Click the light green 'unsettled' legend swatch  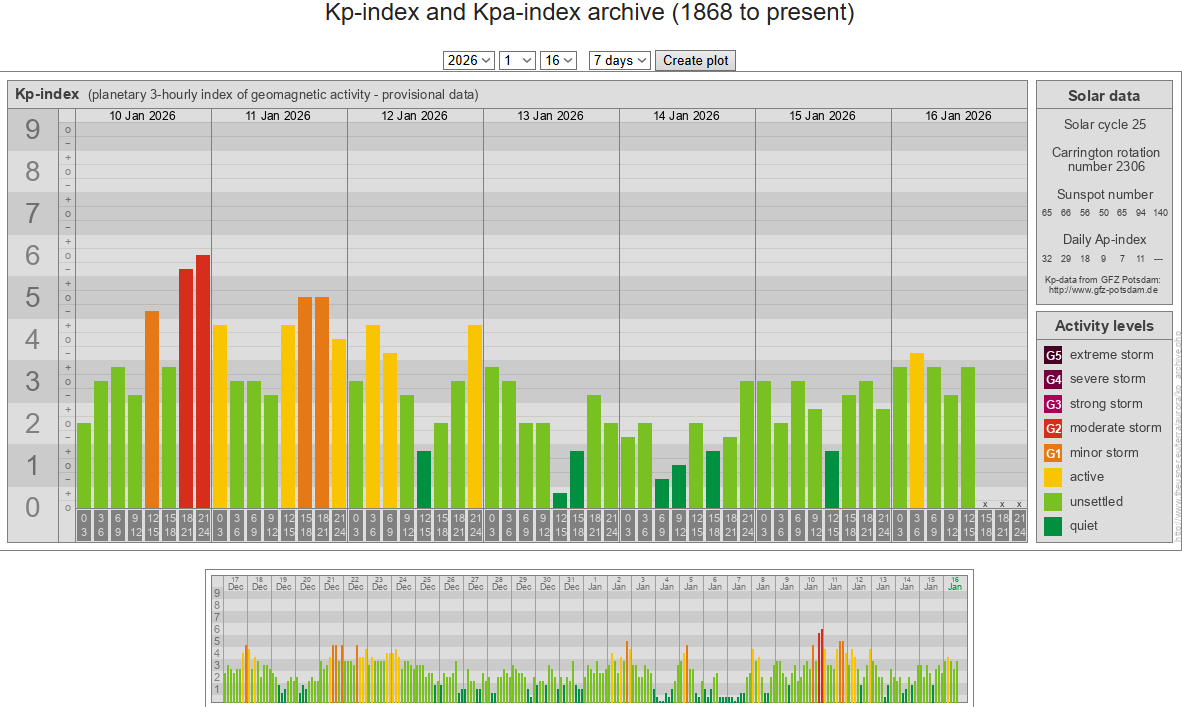coord(1053,502)
